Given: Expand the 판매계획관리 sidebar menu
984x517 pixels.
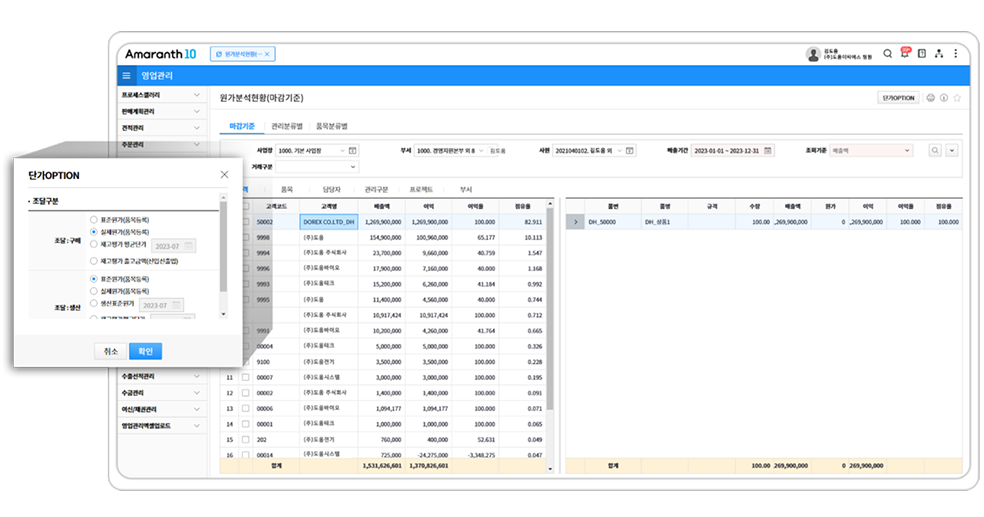Looking at the screenshot, I should tap(161, 111).
